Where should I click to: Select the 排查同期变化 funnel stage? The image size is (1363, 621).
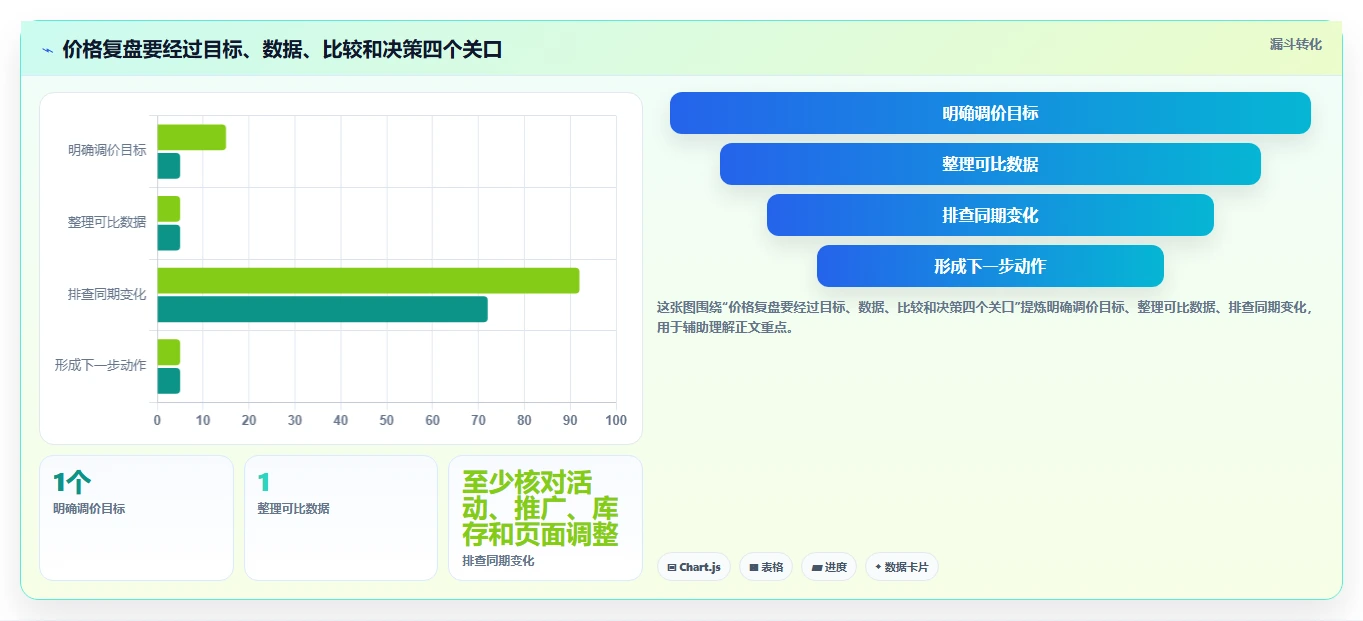click(990, 215)
